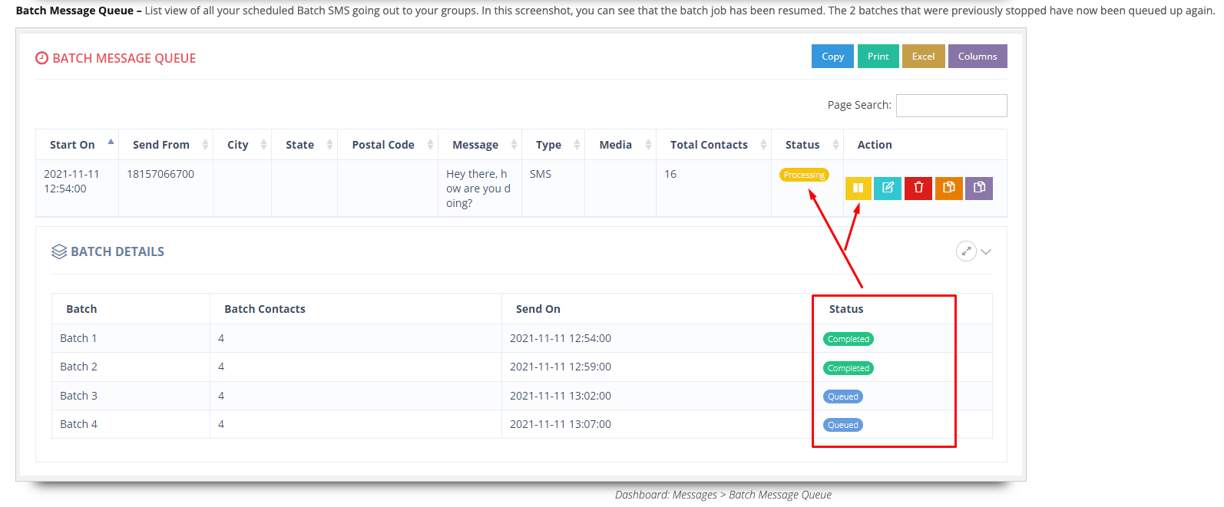Click the purple copy icon in the Action column

[979, 187]
